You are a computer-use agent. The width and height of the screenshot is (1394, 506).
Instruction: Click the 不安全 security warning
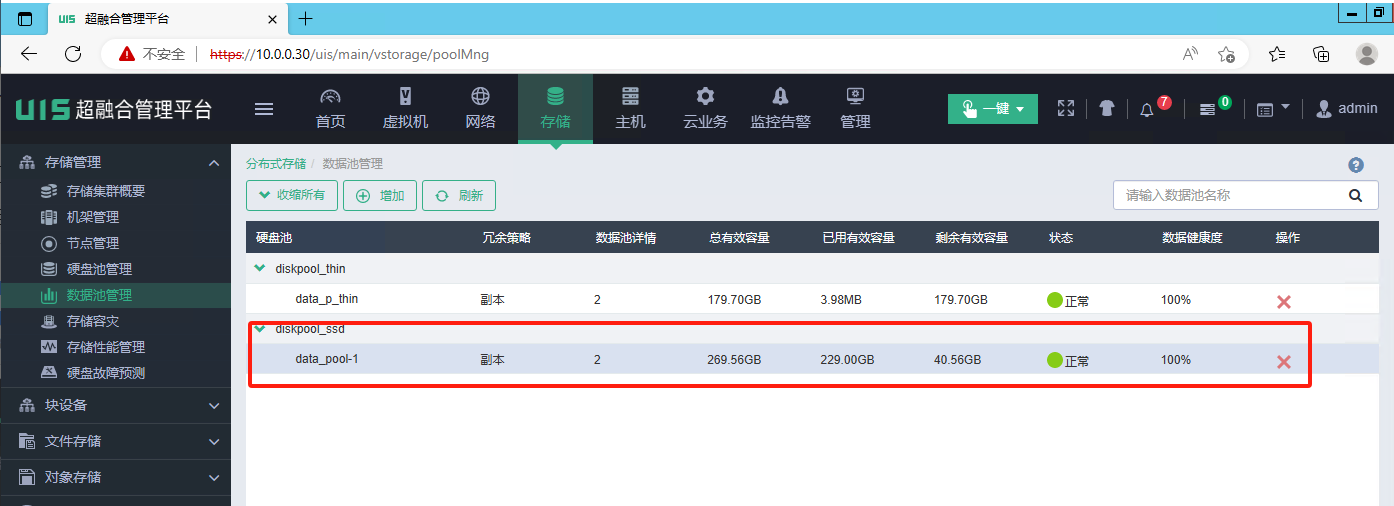pos(152,54)
